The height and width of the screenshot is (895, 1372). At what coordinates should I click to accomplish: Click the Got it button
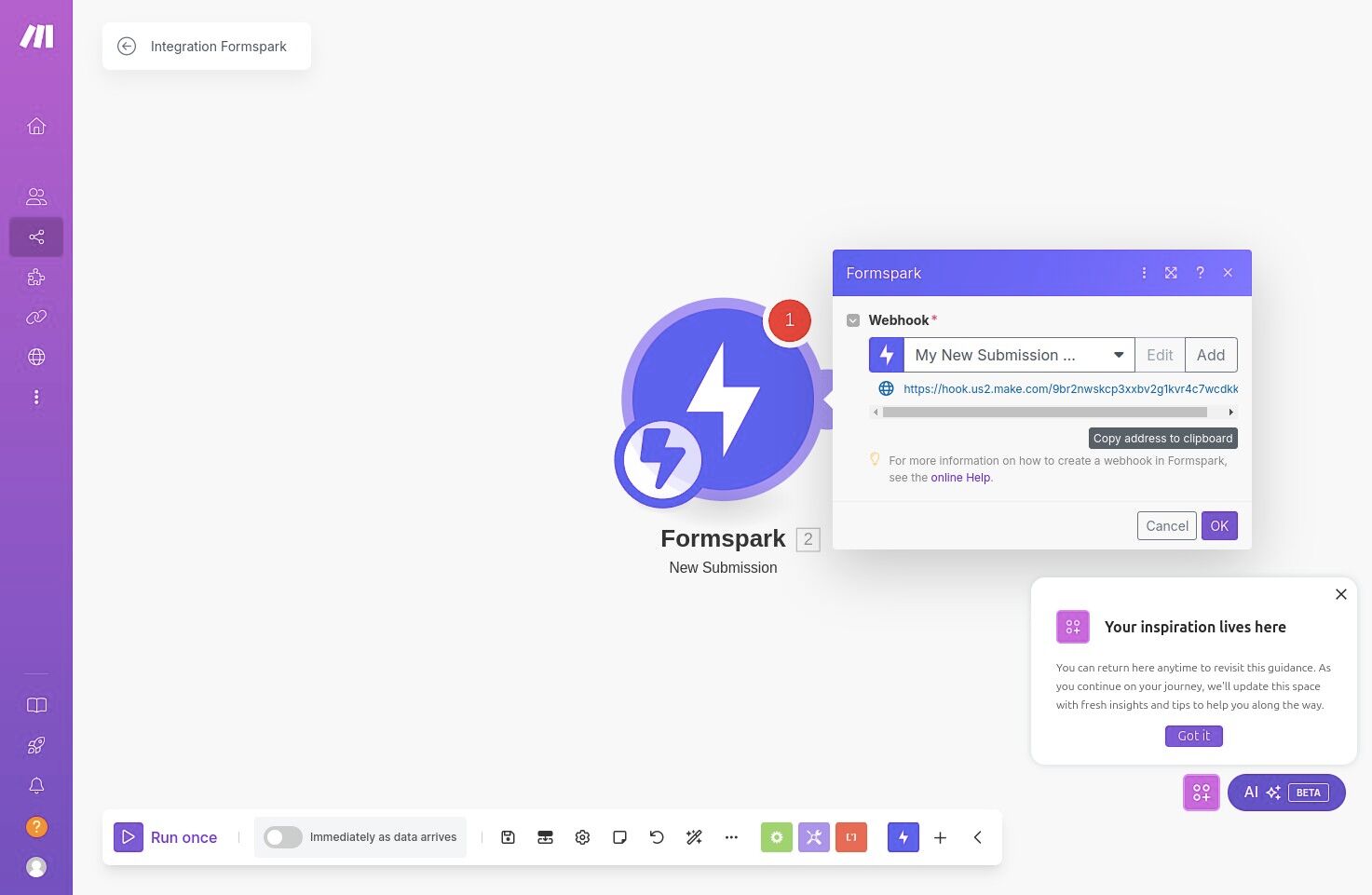pos(1194,736)
